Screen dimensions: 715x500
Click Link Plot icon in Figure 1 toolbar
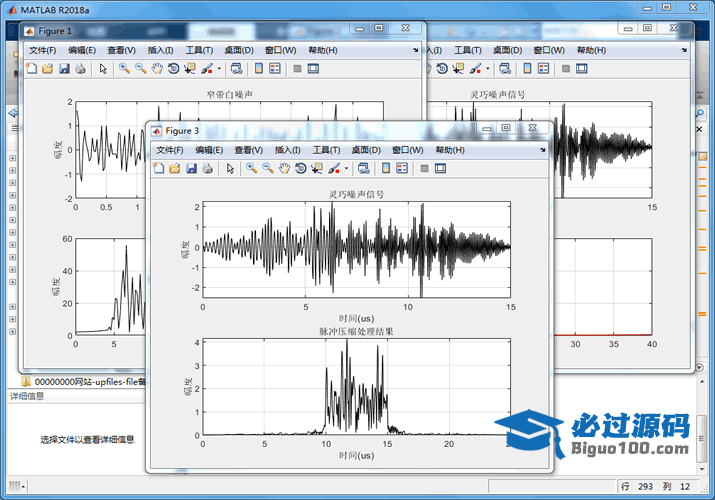[x=236, y=69]
